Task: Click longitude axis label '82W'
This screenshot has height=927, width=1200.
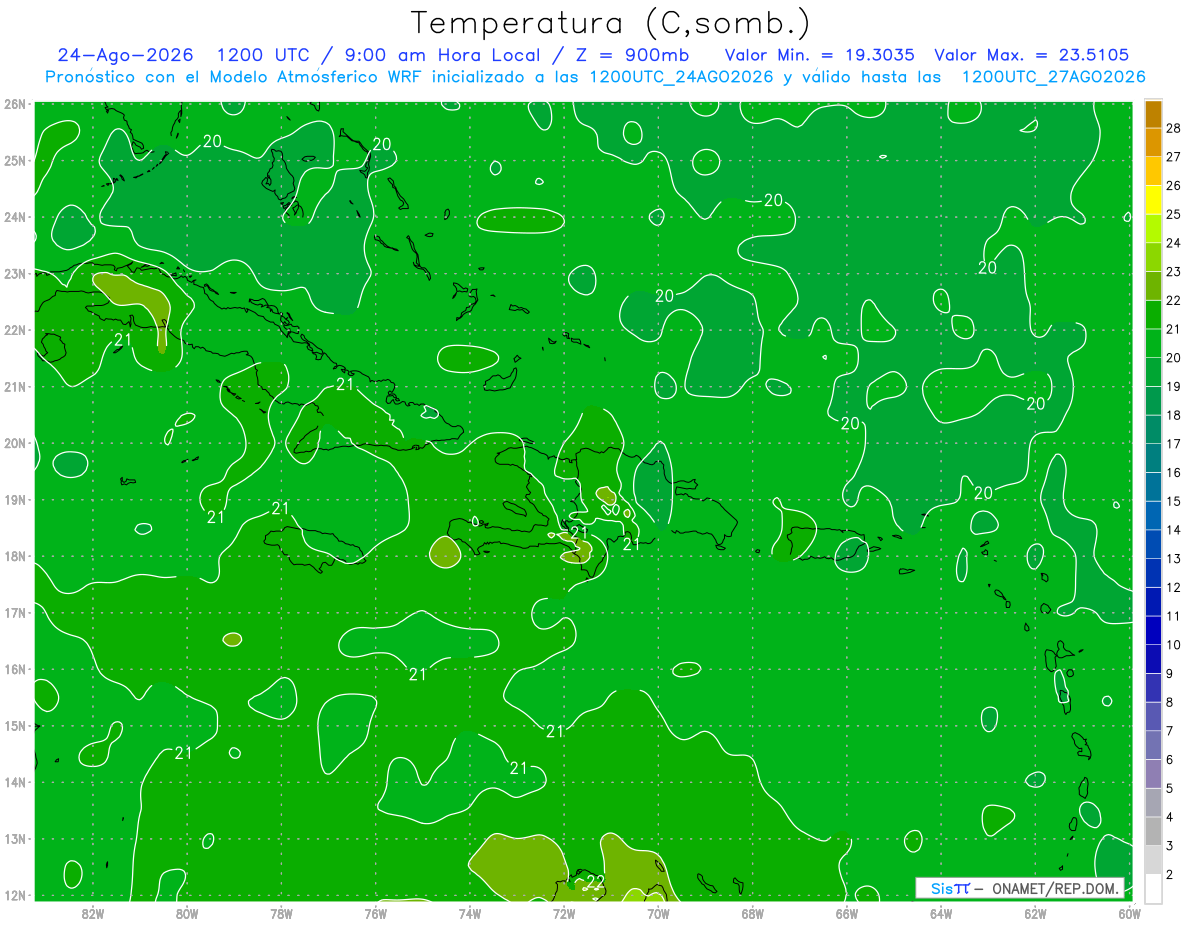Action: (x=92, y=912)
